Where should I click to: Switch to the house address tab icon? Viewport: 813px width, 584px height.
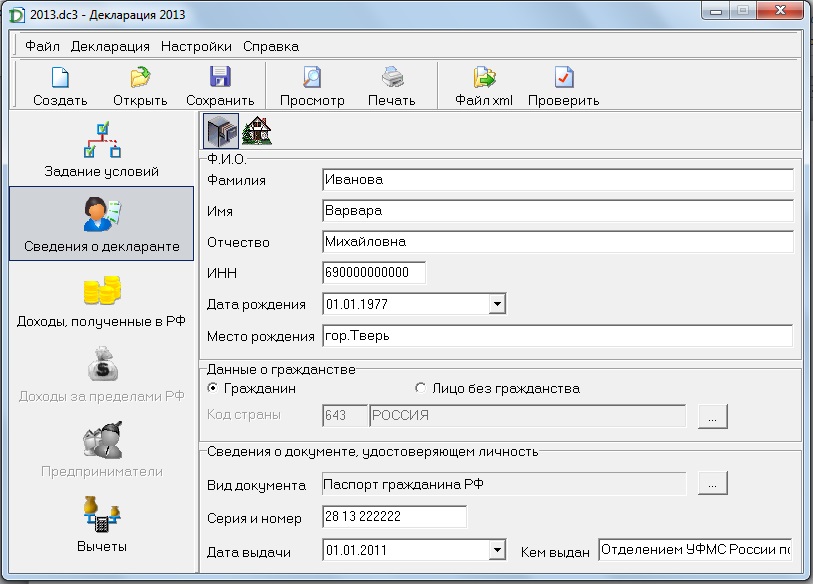pyautogui.click(x=257, y=131)
